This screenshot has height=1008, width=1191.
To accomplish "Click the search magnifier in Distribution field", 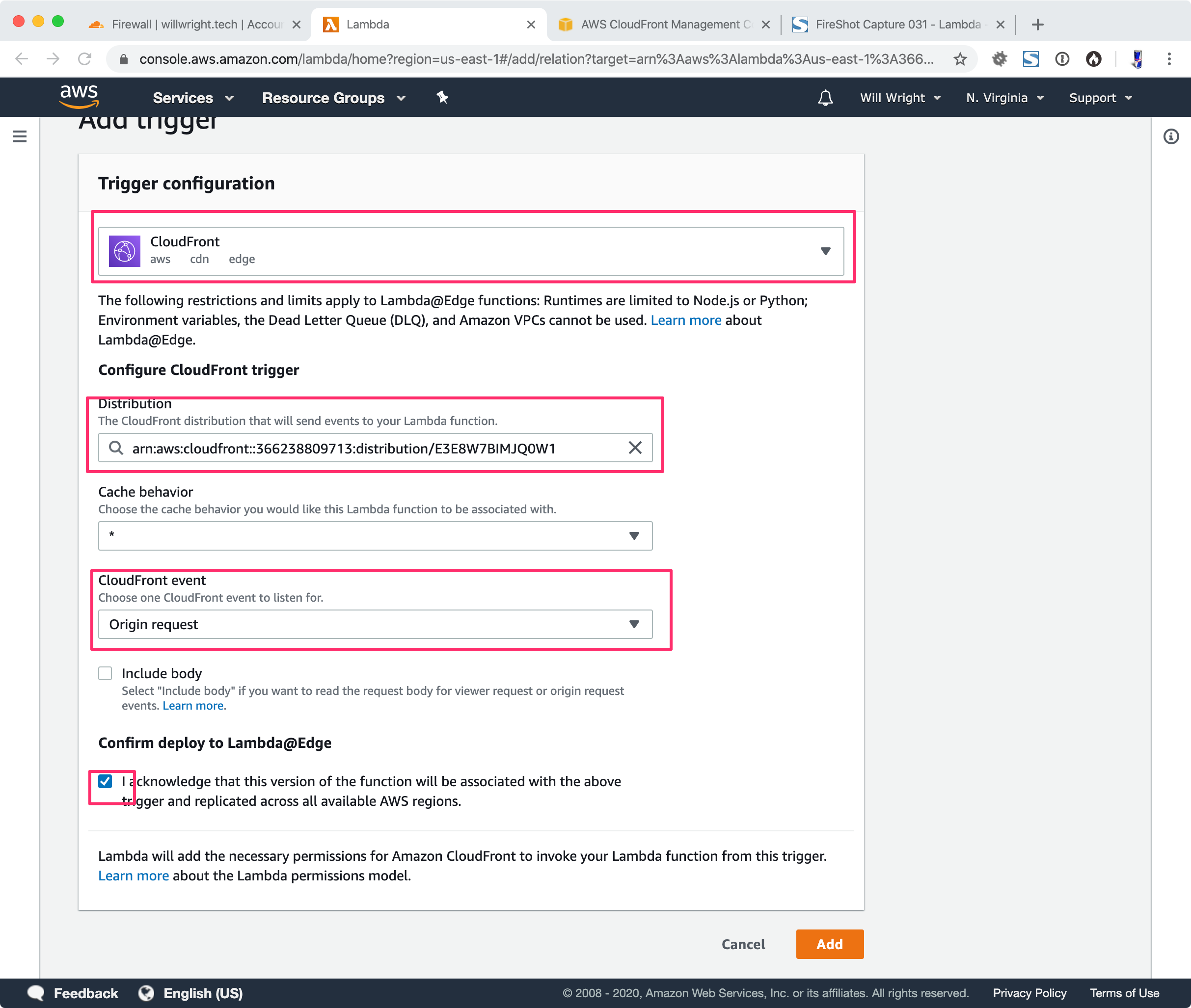I will point(116,448).
